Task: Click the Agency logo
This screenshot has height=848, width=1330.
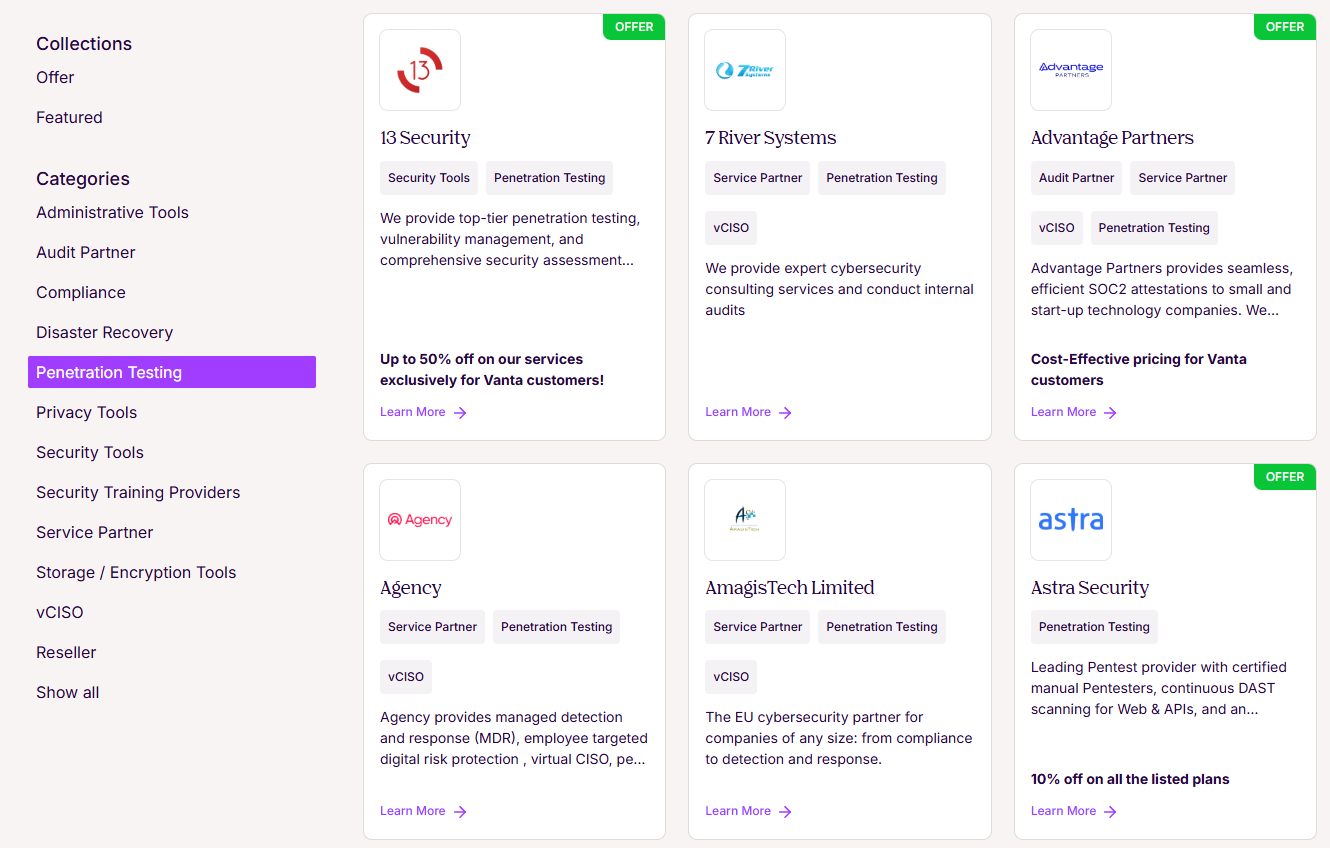Action: coord(419,519)
